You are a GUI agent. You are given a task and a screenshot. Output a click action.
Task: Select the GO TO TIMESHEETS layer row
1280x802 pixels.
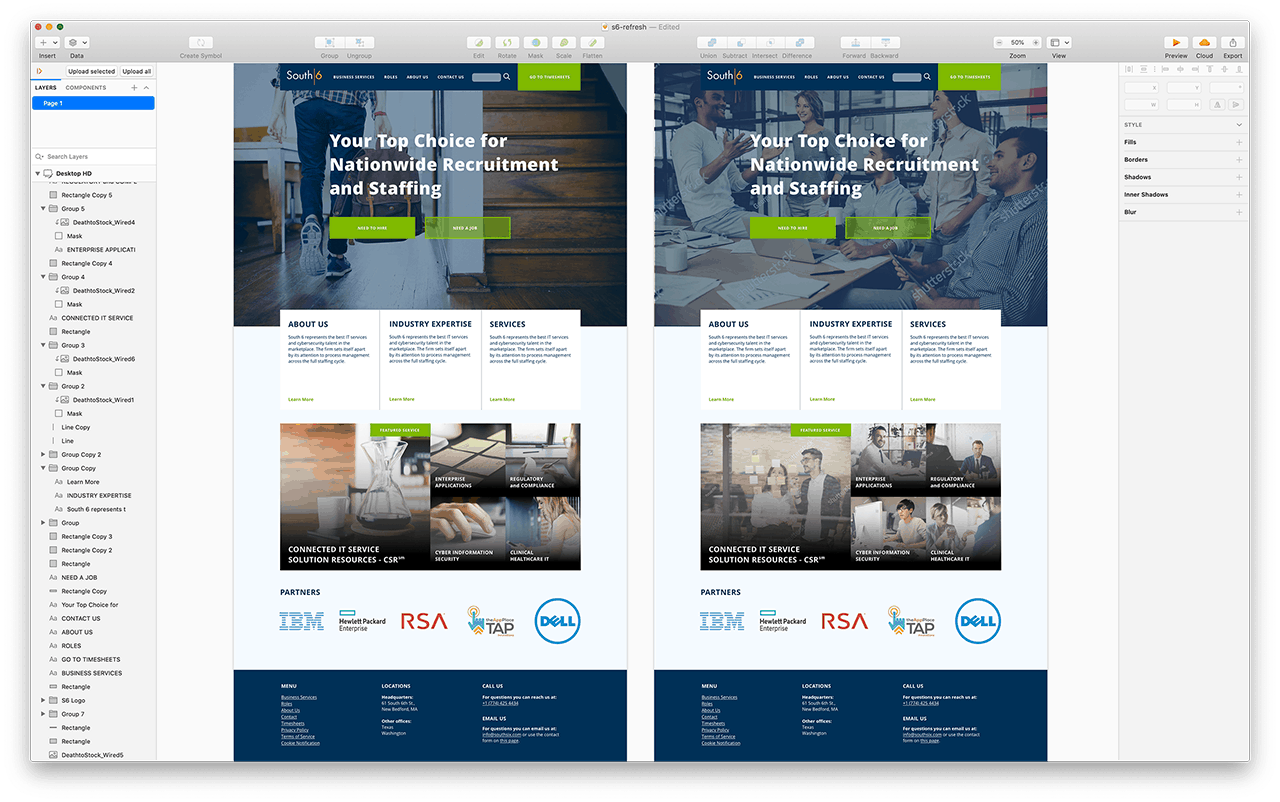(x=94, y=659)
